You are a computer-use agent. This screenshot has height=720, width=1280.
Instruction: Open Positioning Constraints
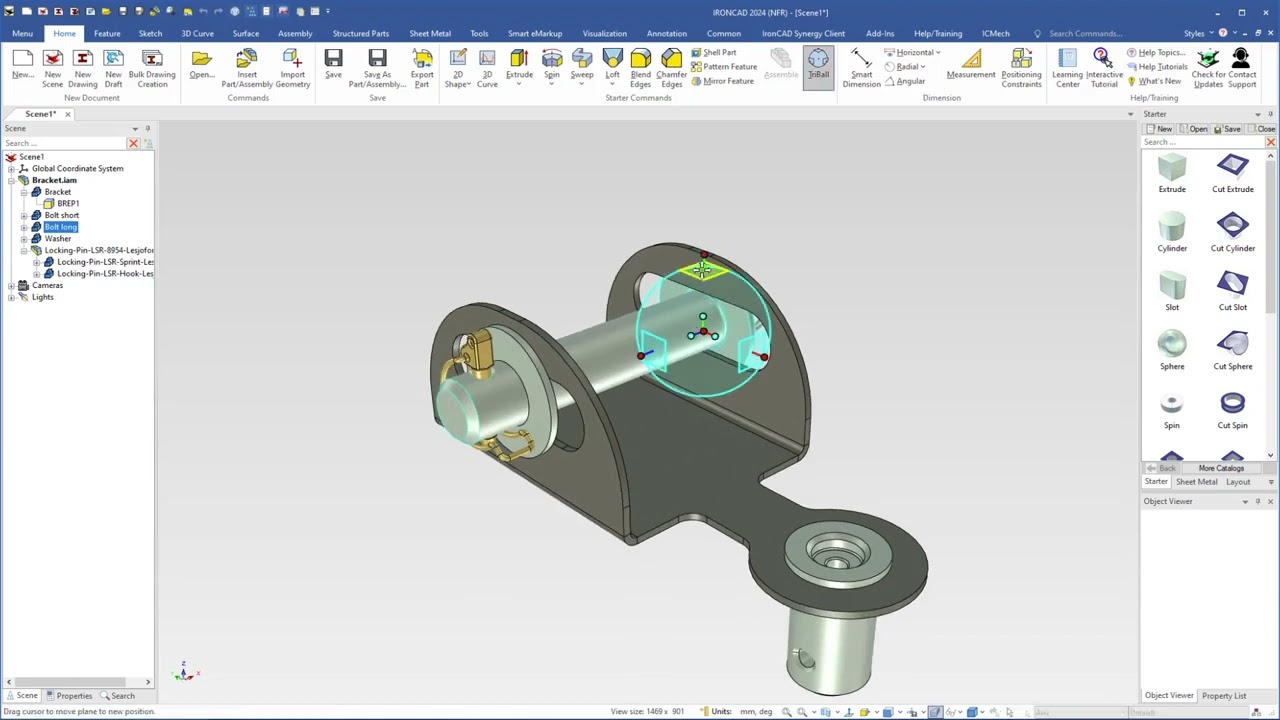point(1021,68)
